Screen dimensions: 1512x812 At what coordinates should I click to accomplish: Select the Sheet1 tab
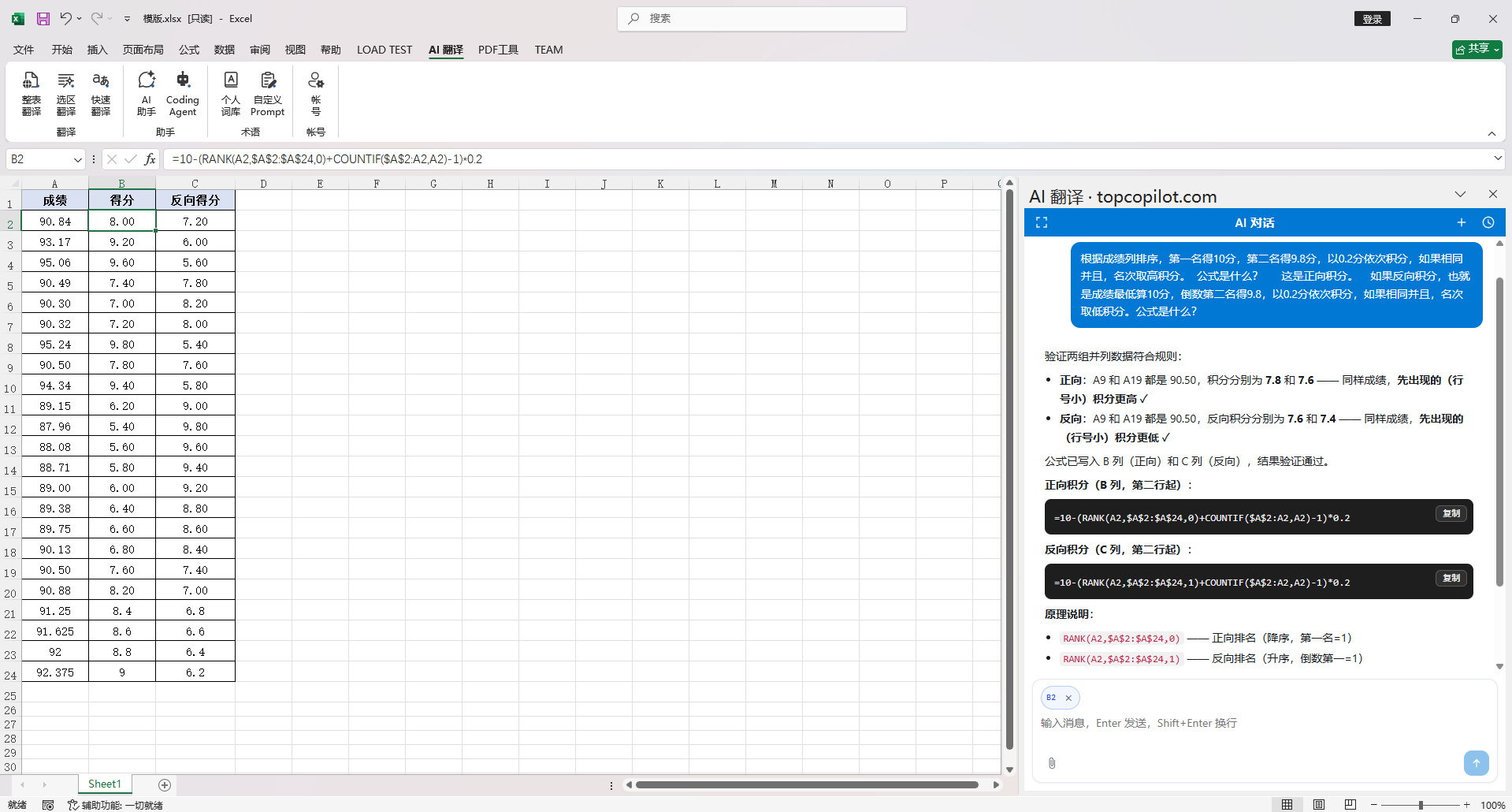(105, 784)
